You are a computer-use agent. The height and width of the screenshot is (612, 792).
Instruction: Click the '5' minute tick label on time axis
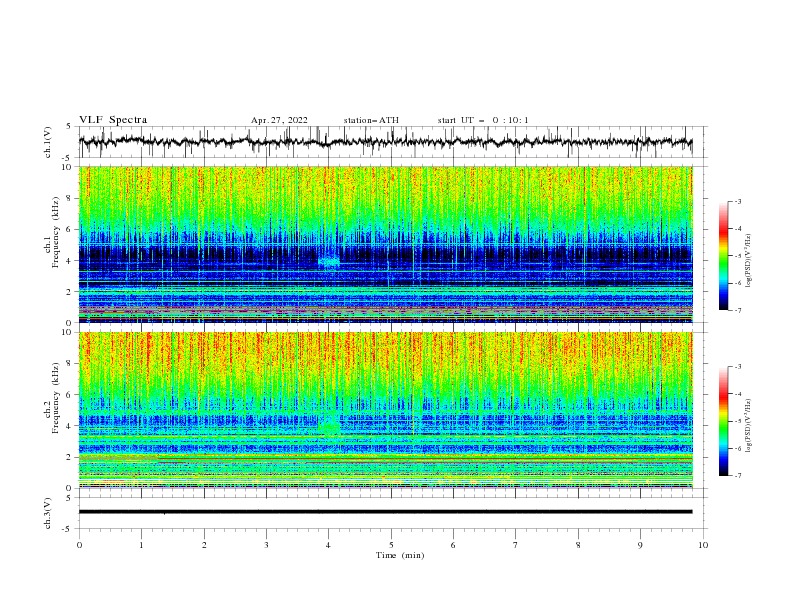click(x=391, y=545)
